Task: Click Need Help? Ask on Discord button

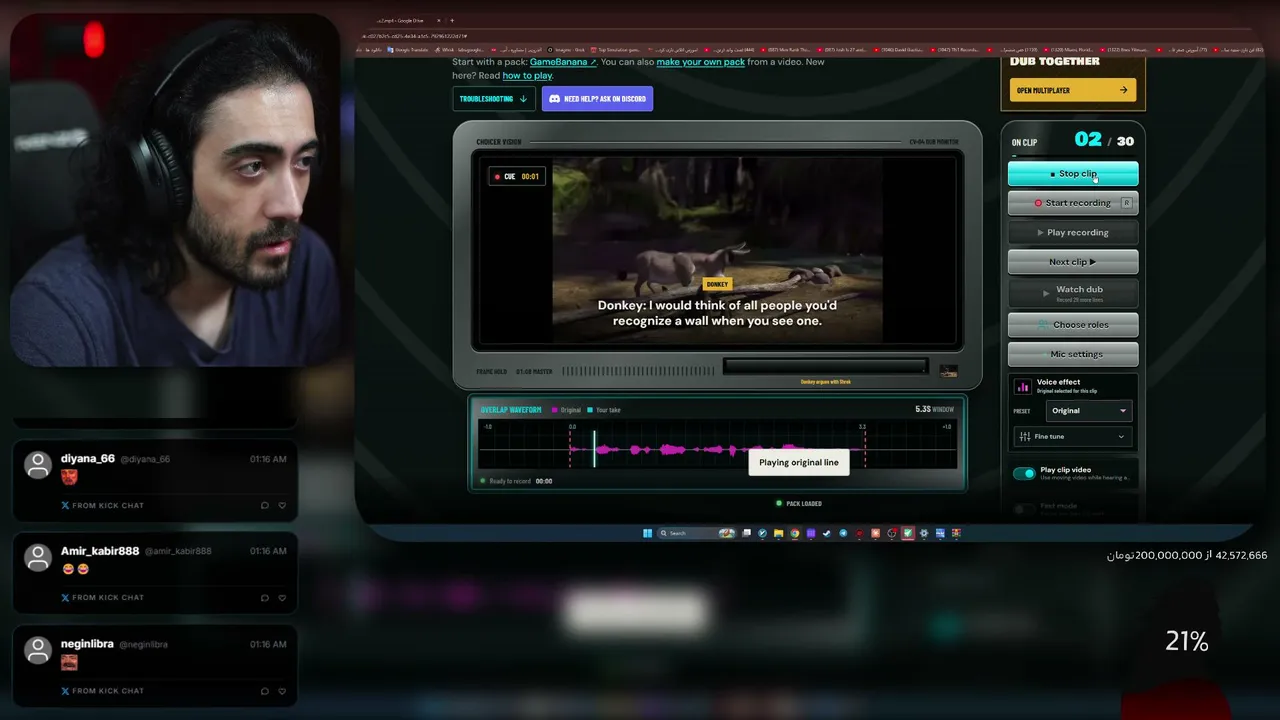Action: tap(597, 99)
